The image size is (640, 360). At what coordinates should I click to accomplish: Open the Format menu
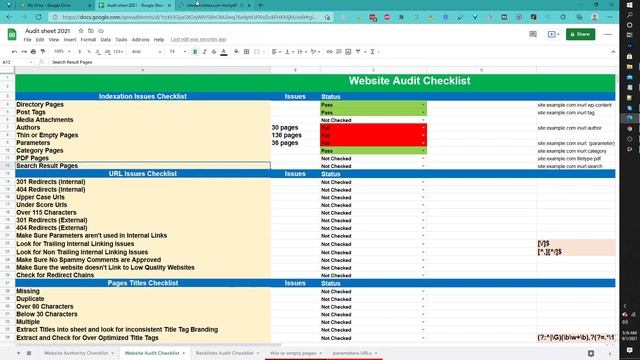click(88, 40)
